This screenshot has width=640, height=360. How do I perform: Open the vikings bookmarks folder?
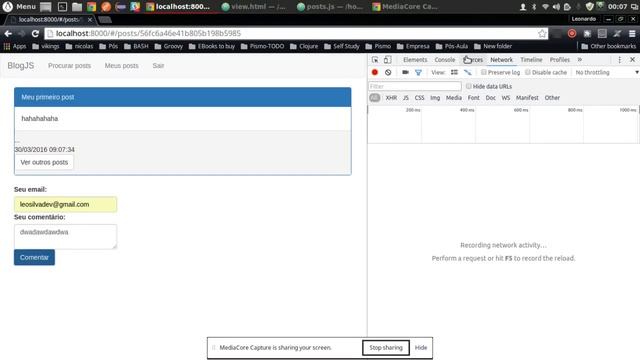point(46,46)
